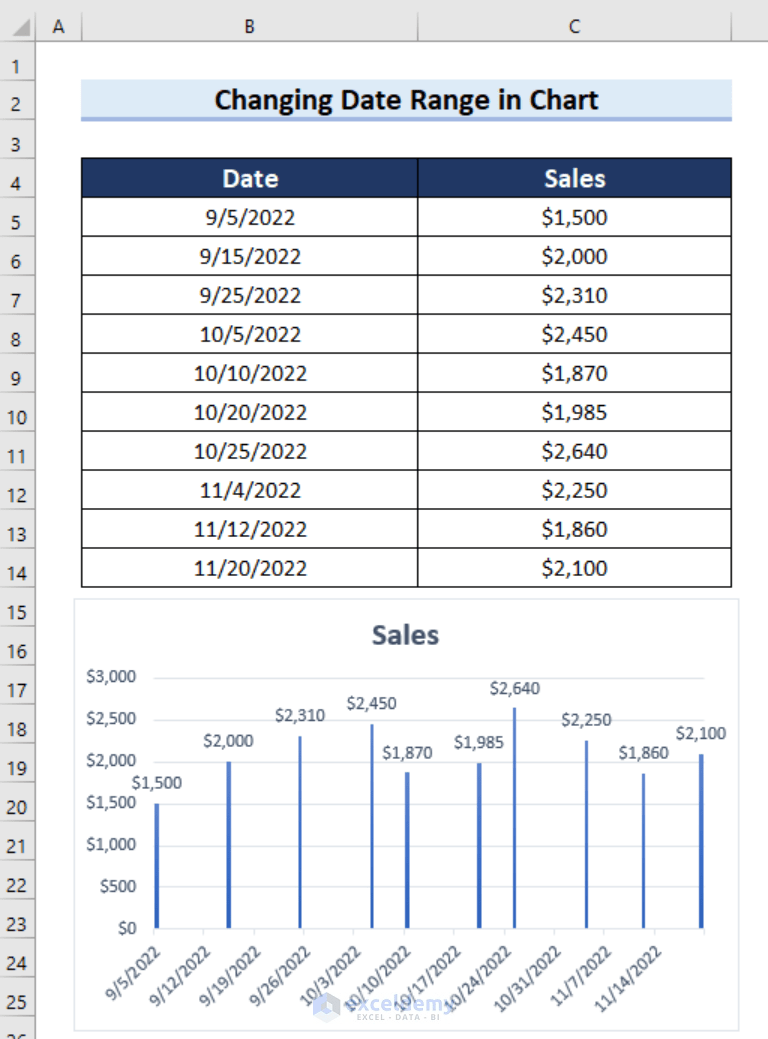Select the cell with 11/20/2022
768x1039 pixels.
[x=248, y=568]
